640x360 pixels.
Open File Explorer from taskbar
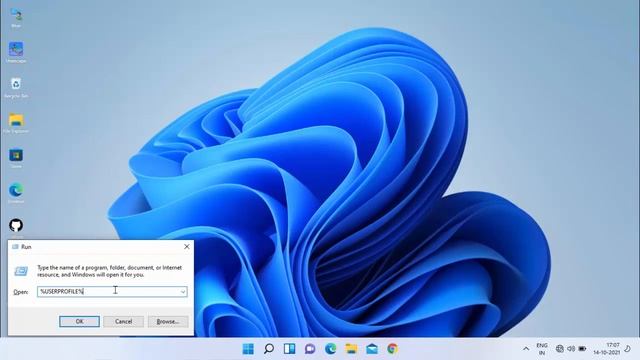click(351, 349)
